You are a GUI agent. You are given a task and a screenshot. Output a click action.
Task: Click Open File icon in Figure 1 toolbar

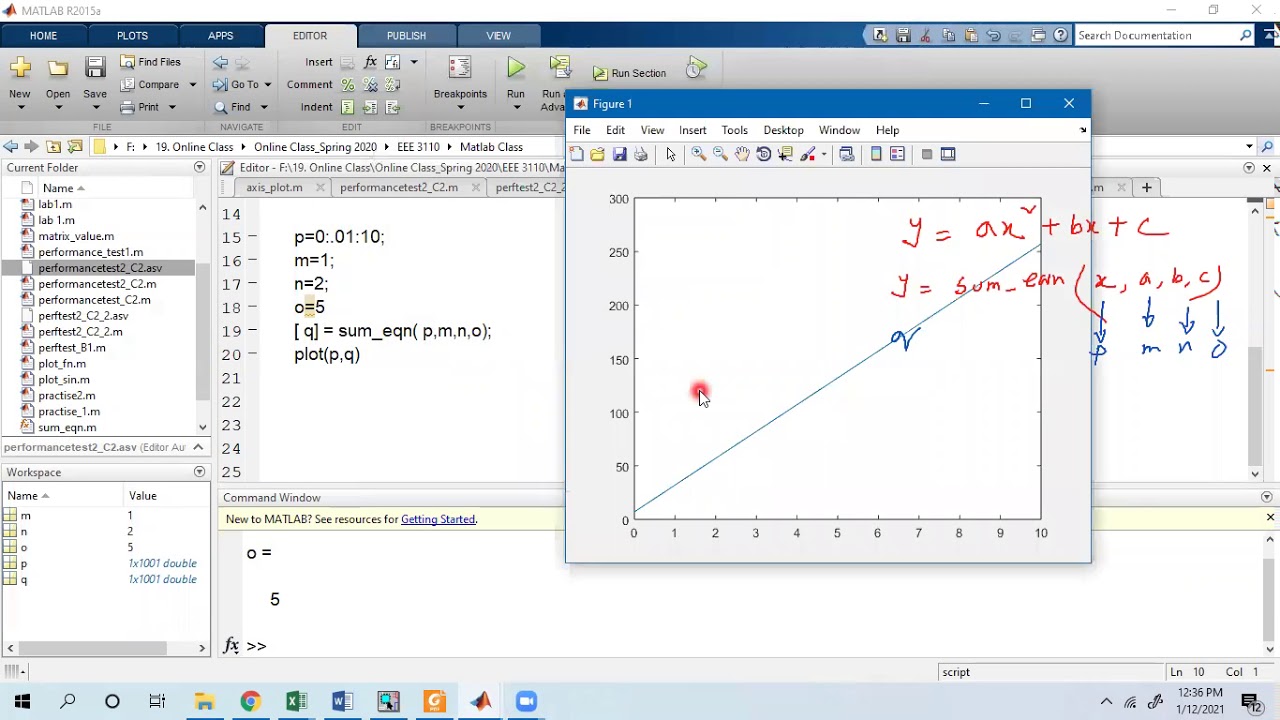[x=597, y=154]
